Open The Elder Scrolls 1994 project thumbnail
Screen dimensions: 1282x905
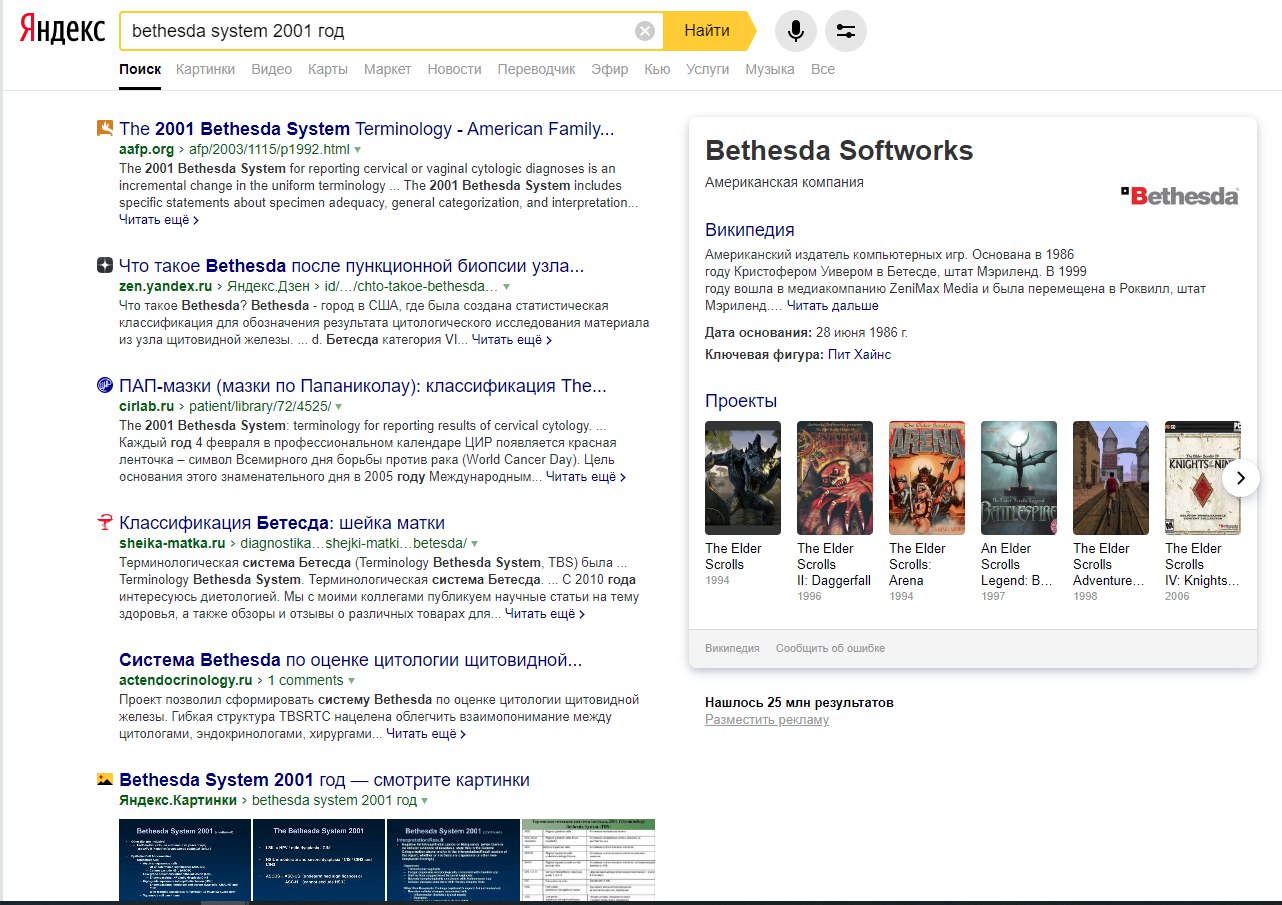[743, 478]
